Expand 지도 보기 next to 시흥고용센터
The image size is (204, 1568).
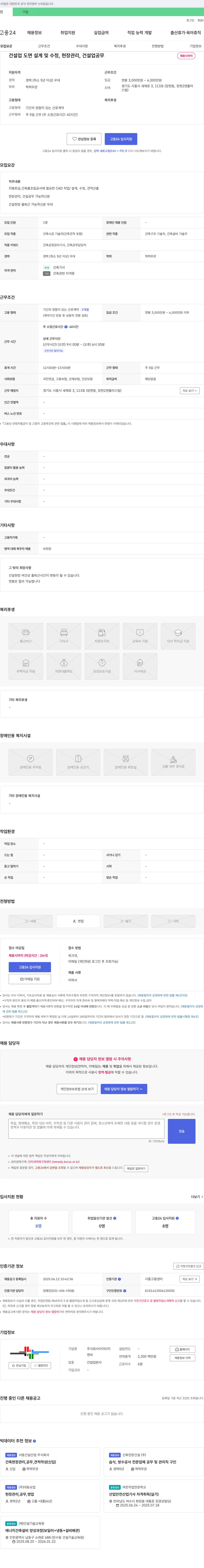(x=189, y=1279)
